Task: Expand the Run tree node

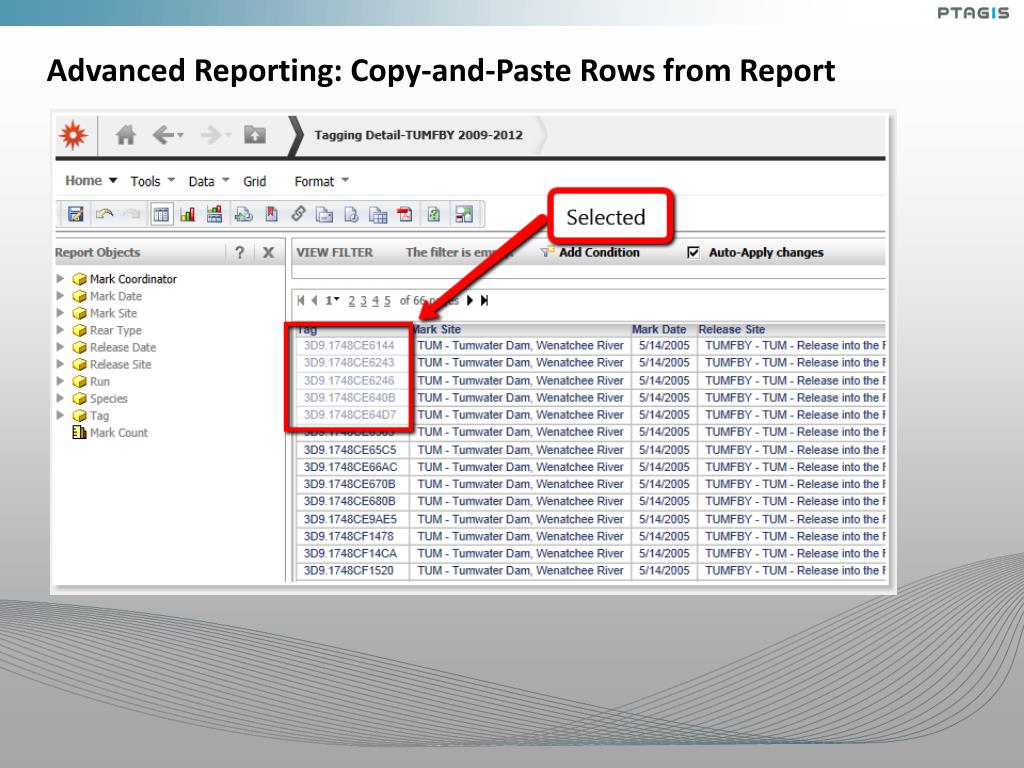Action: (x=61, y=381)
